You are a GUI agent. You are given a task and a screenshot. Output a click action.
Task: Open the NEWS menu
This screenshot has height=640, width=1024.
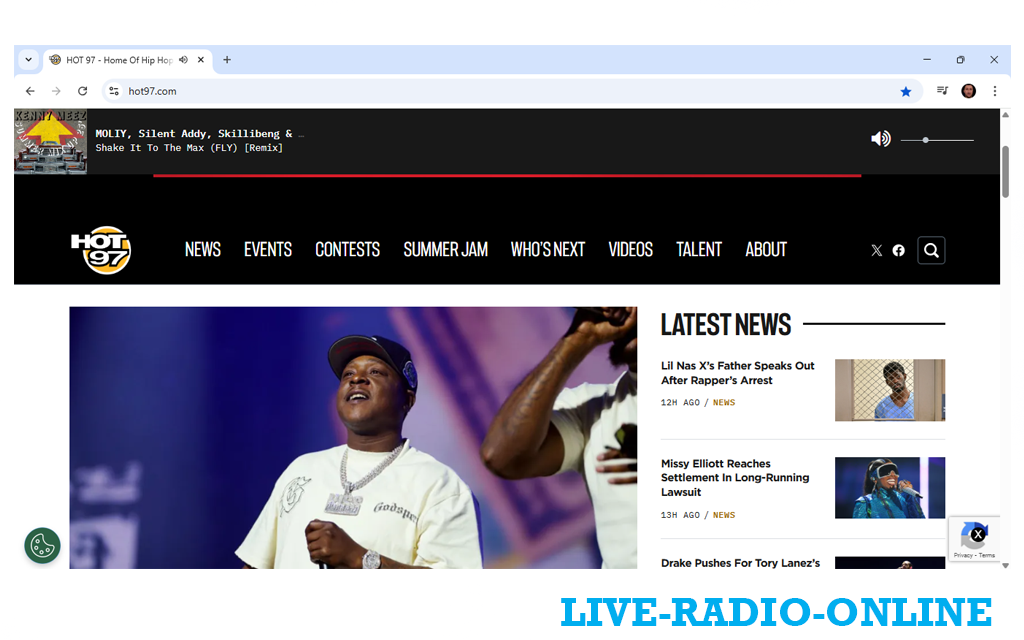(202, 249)
